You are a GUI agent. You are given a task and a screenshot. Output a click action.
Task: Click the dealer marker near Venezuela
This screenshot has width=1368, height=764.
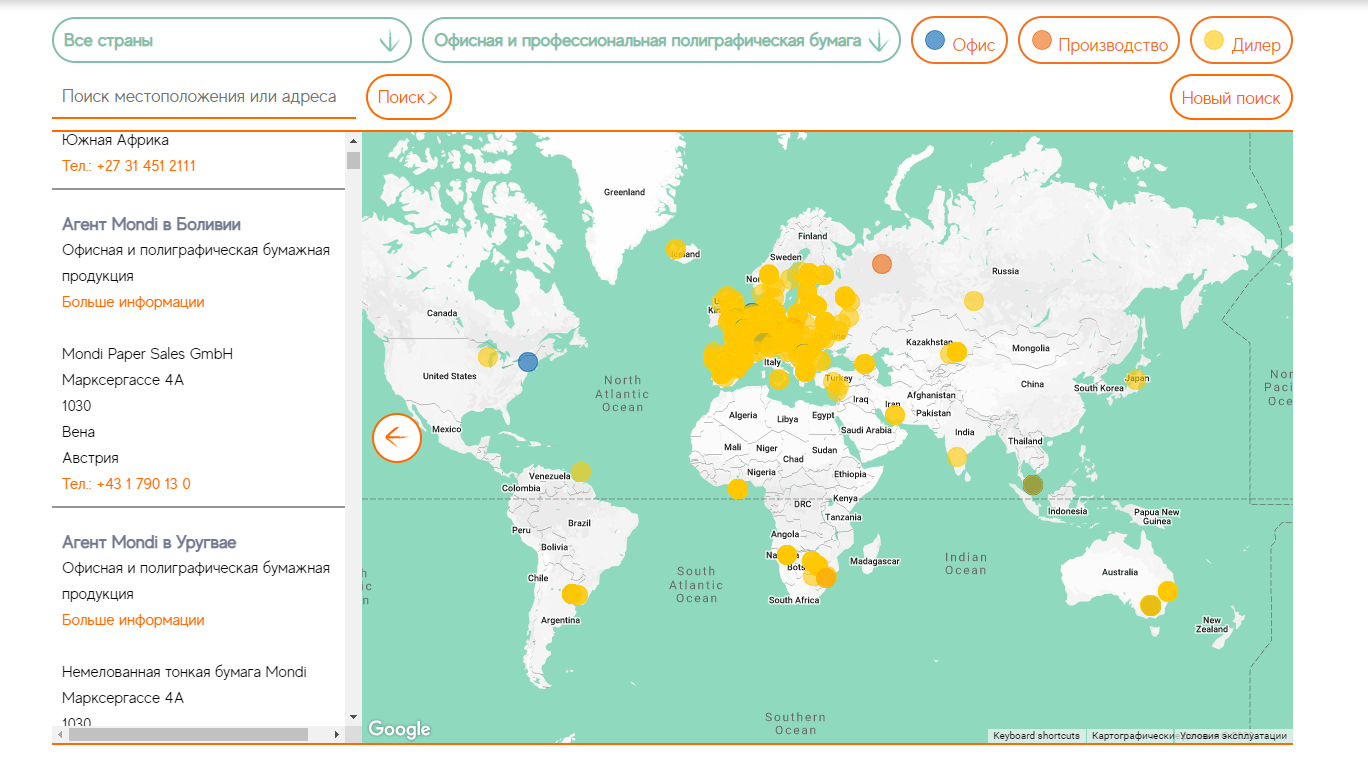coord(581,471)
